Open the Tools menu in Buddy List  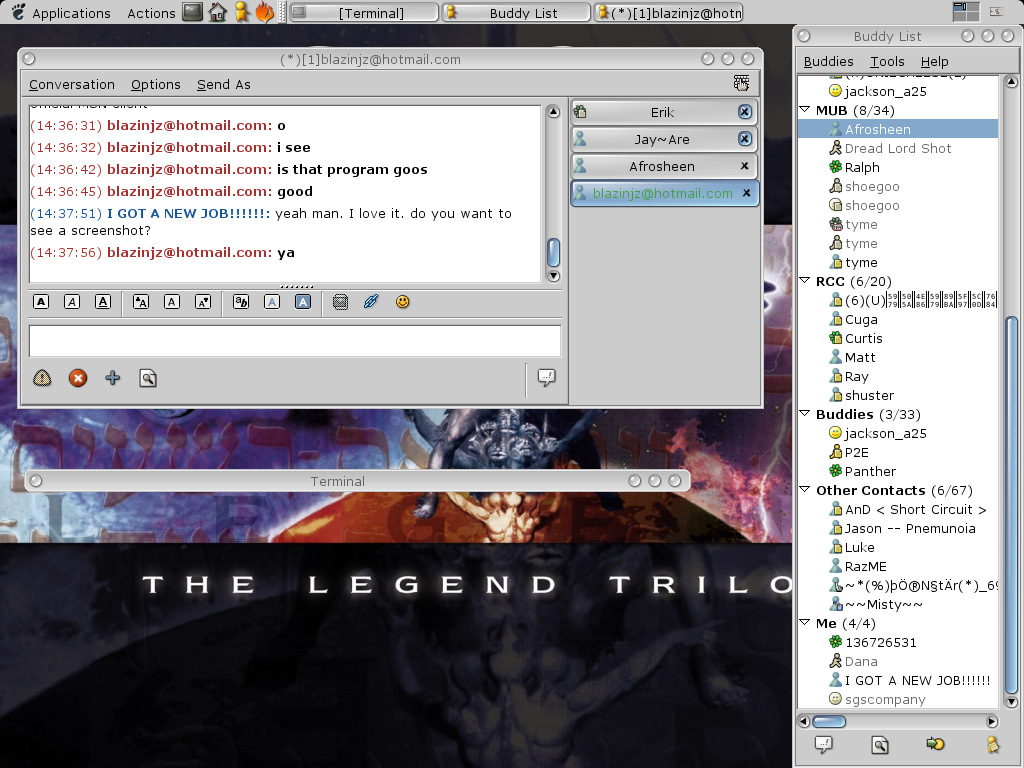(x=888, y=61)
